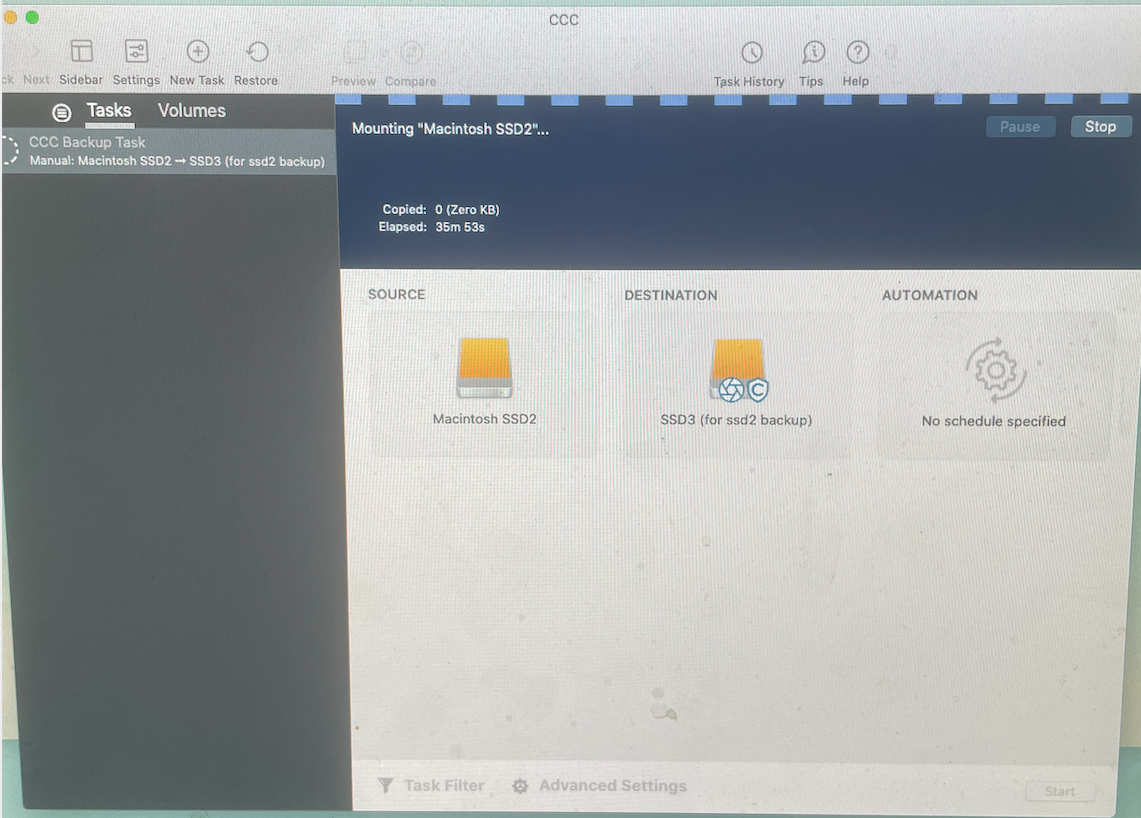
Task: Open Task History clock icon
Action: [751, 52]
